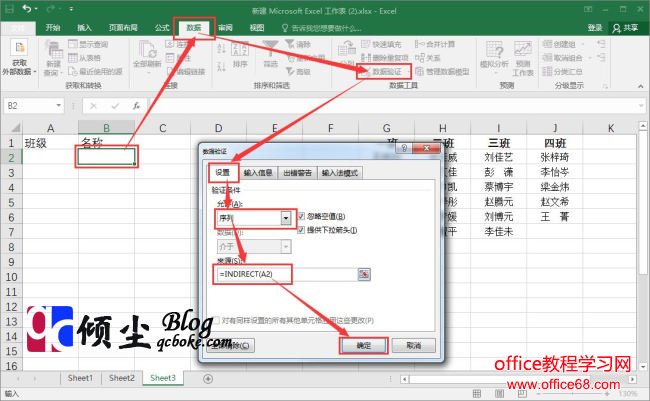
Task: Open the Home (开始) ribbon tab
Action: click(53, 28)
